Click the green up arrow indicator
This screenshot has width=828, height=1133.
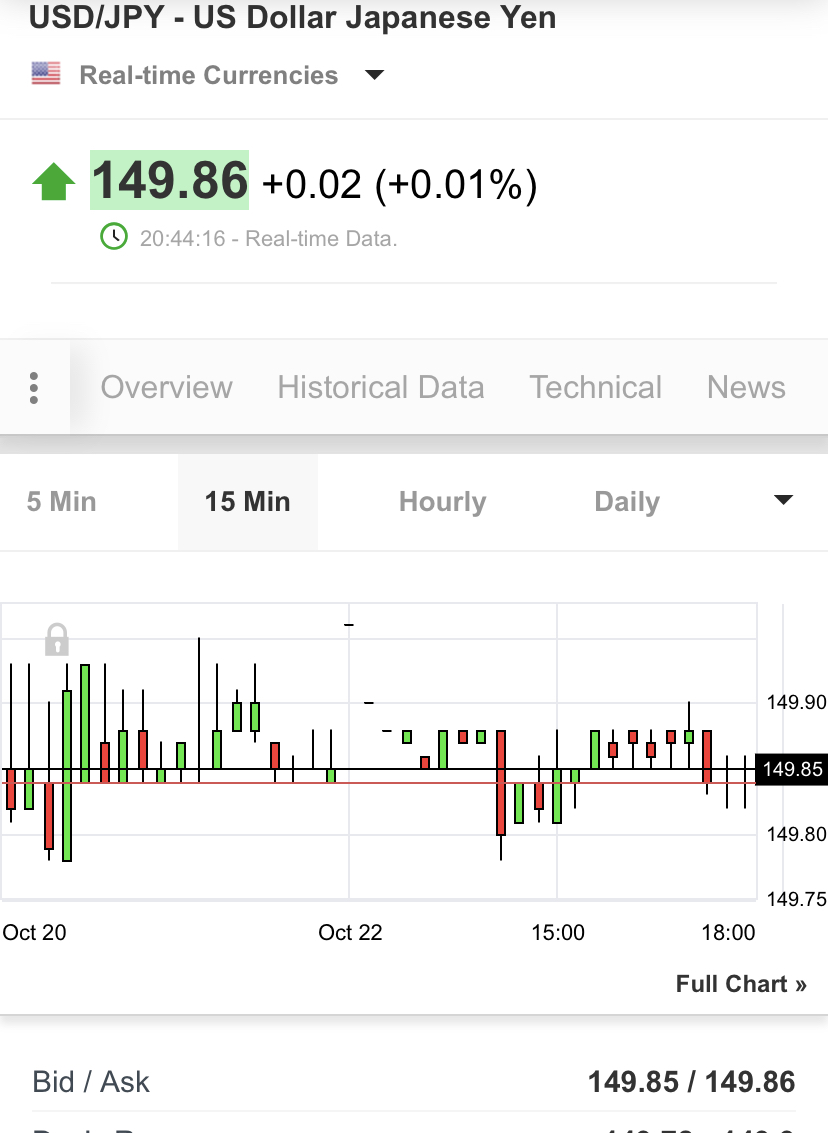coord(53,181)
